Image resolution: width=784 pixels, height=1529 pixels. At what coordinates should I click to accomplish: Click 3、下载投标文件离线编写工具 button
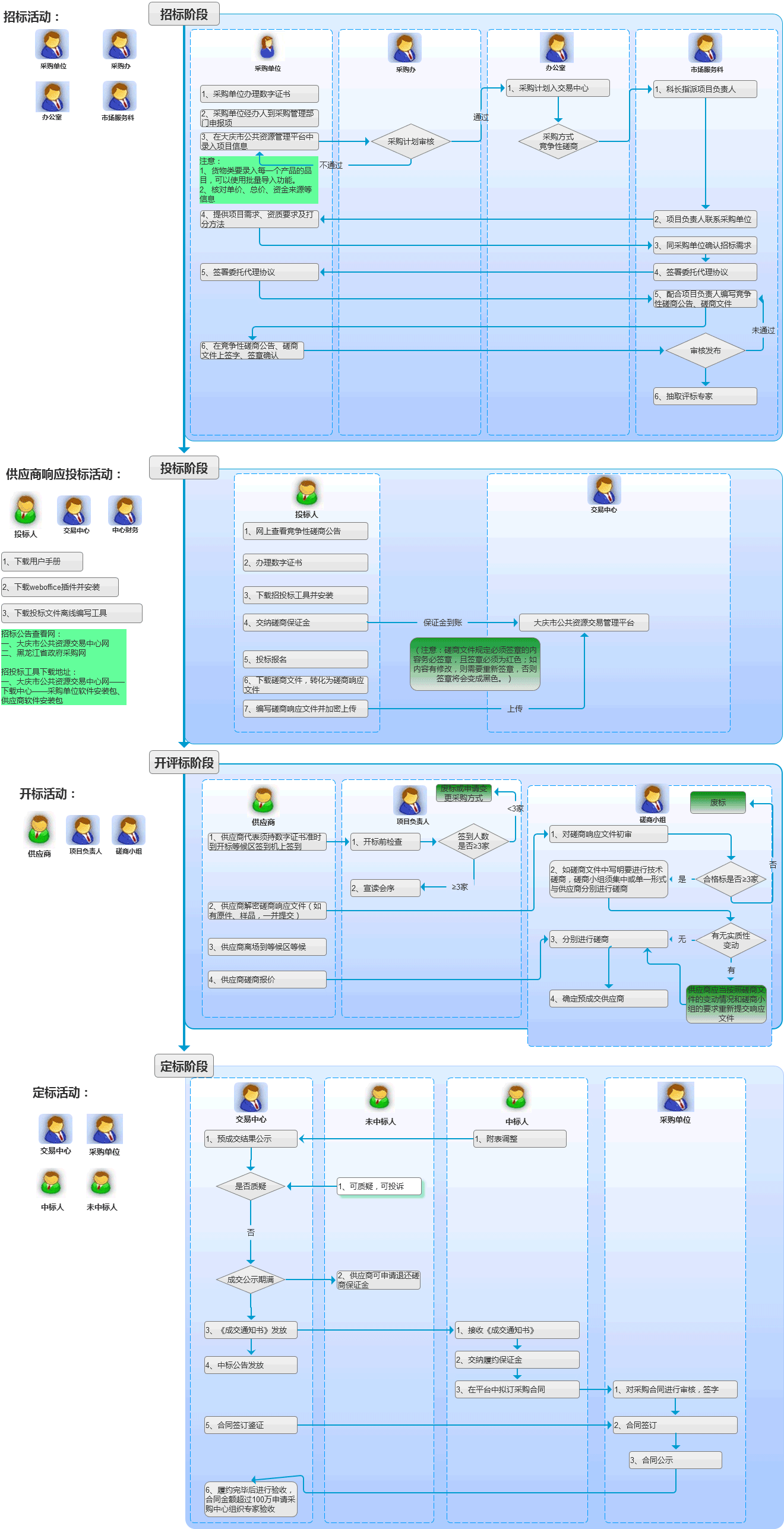(72, 613)
